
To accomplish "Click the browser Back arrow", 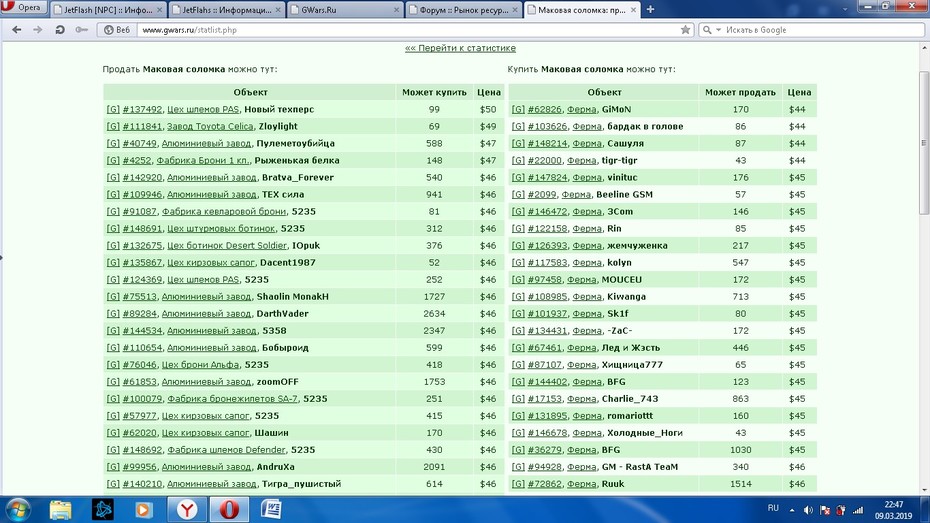I will click(x=17, y=30).
